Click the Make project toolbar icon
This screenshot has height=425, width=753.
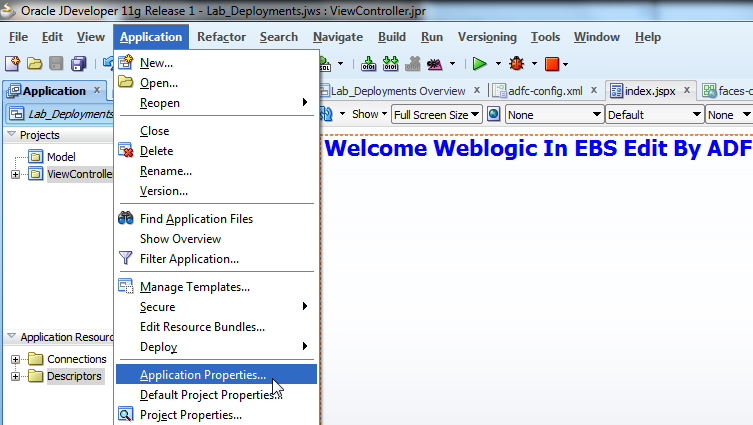point(368,63)
